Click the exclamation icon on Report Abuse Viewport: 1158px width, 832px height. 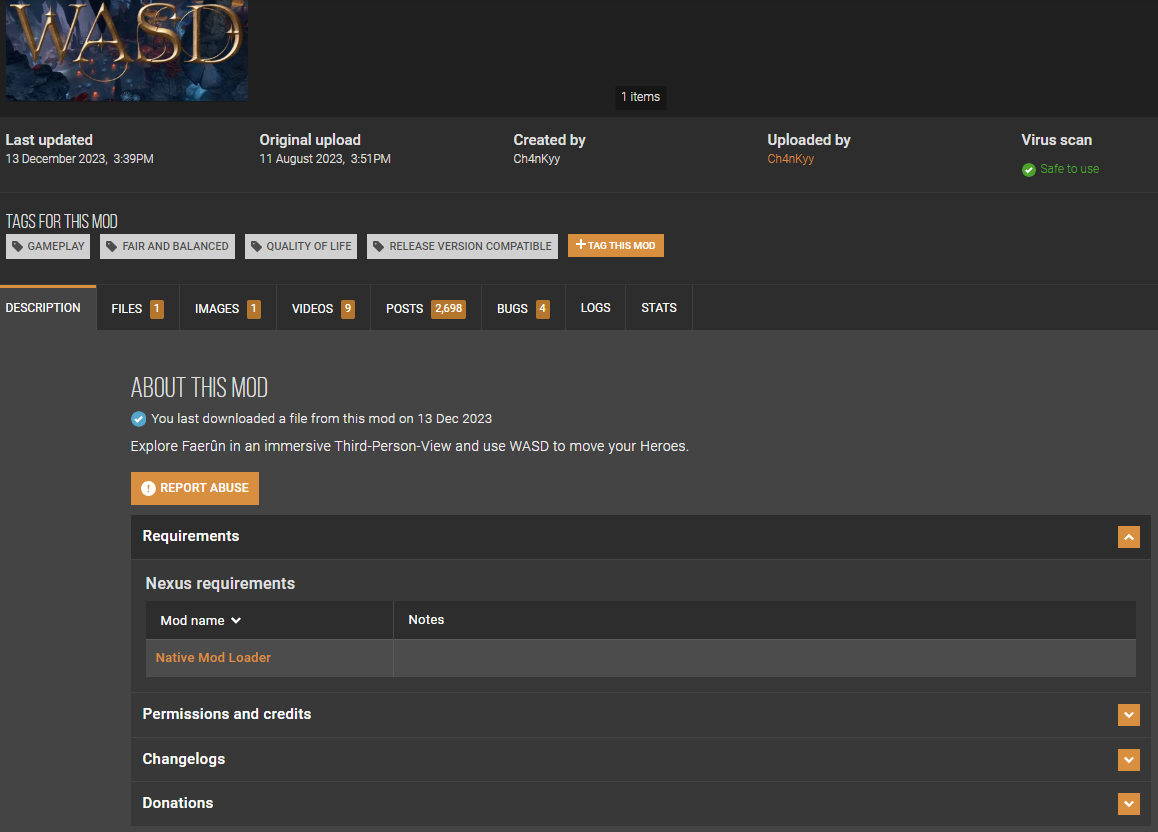coord(148,488)
